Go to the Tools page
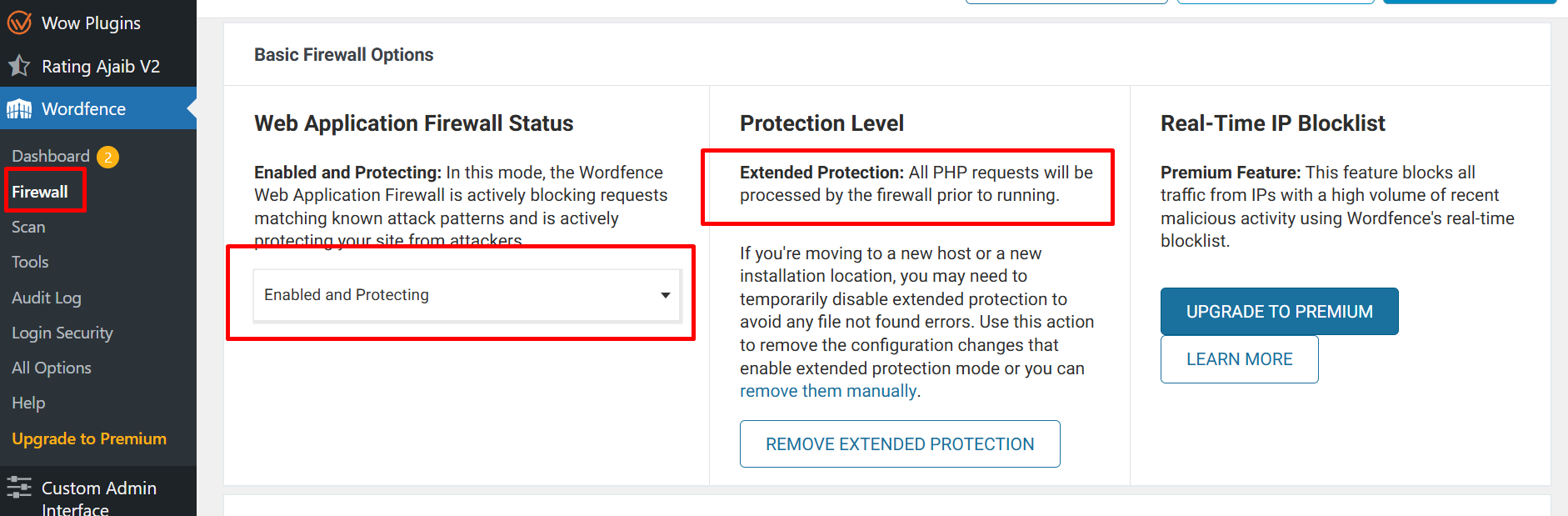Screen dimensions: 1568x516 click(x=30, y=262)
